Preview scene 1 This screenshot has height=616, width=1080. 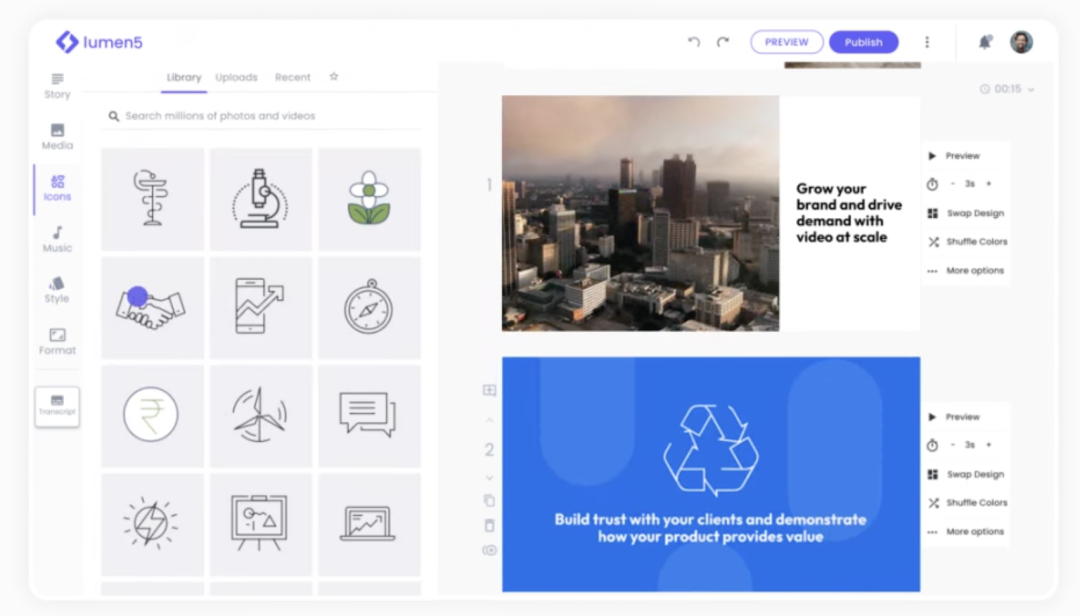tap(954, 156)
